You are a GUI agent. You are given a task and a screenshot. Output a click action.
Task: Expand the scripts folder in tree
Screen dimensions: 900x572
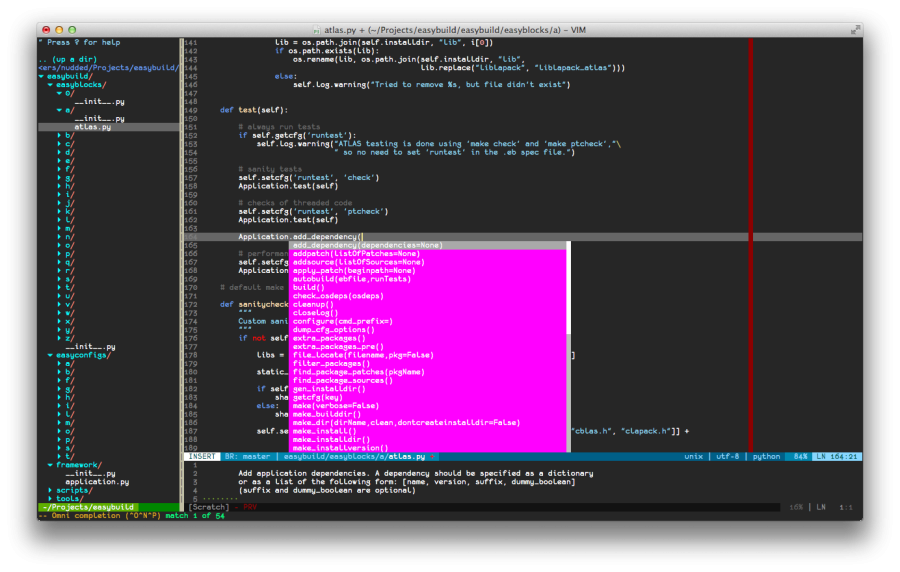tap(50, 490)
